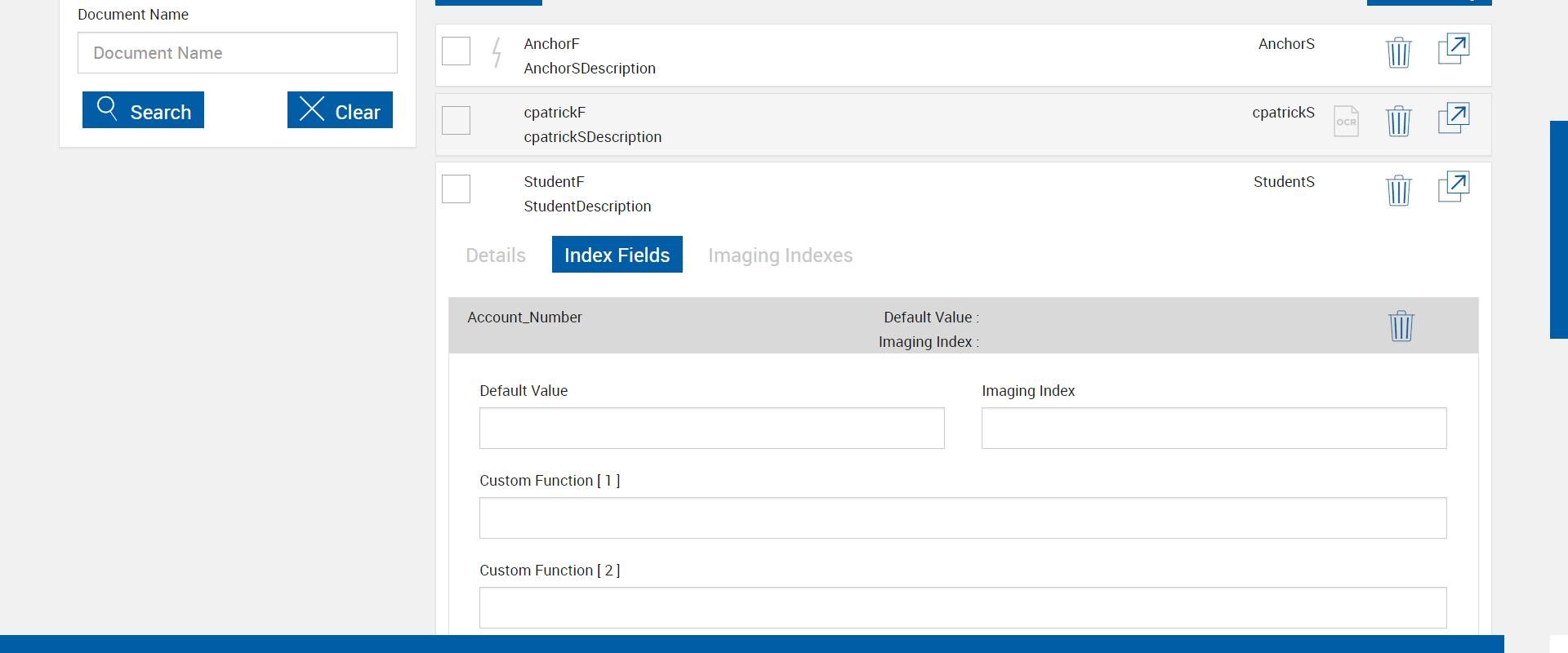The height and width of the screenshot is (653, 1568).
Task: Click the AnchorS short name
Action: click(x=1286, y=44)
